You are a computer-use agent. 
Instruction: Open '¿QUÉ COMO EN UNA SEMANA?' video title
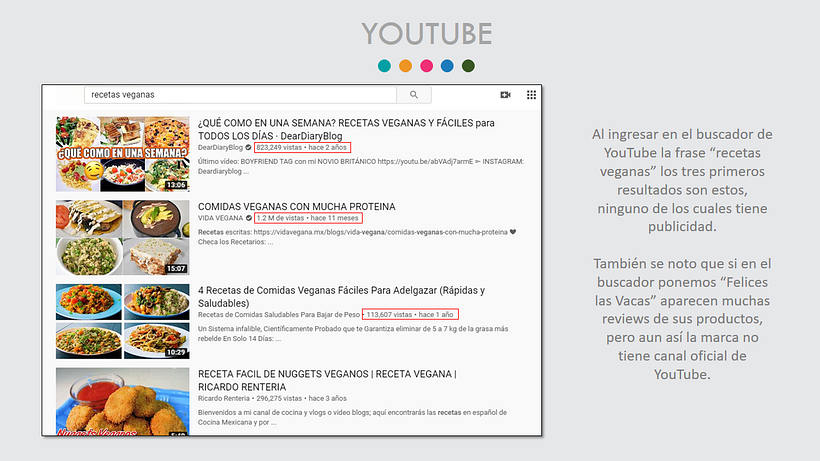click(346, 129)
